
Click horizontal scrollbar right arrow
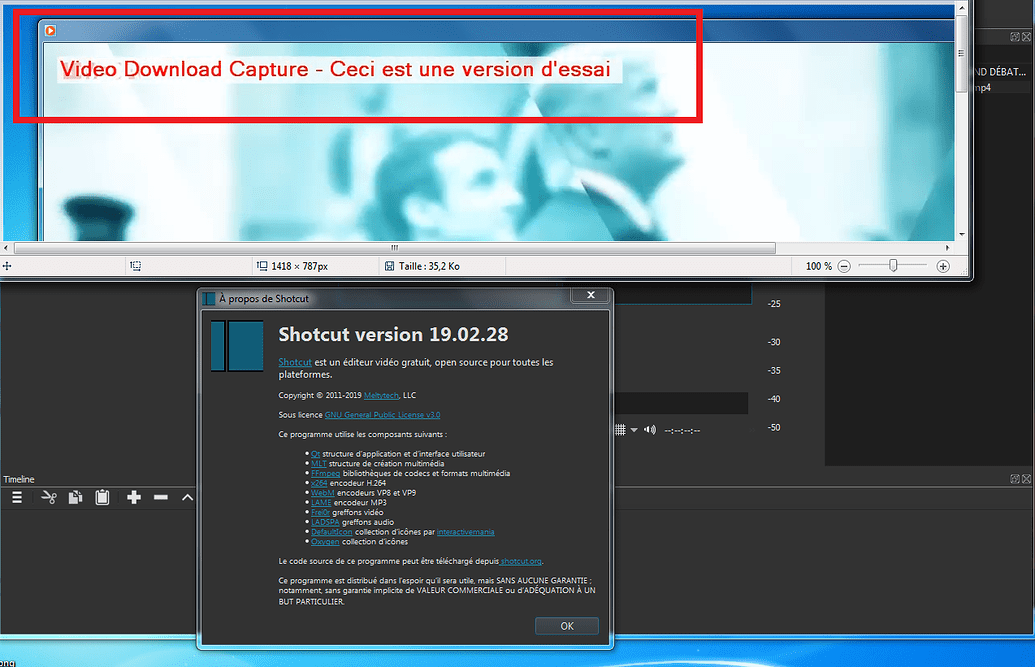947,248
